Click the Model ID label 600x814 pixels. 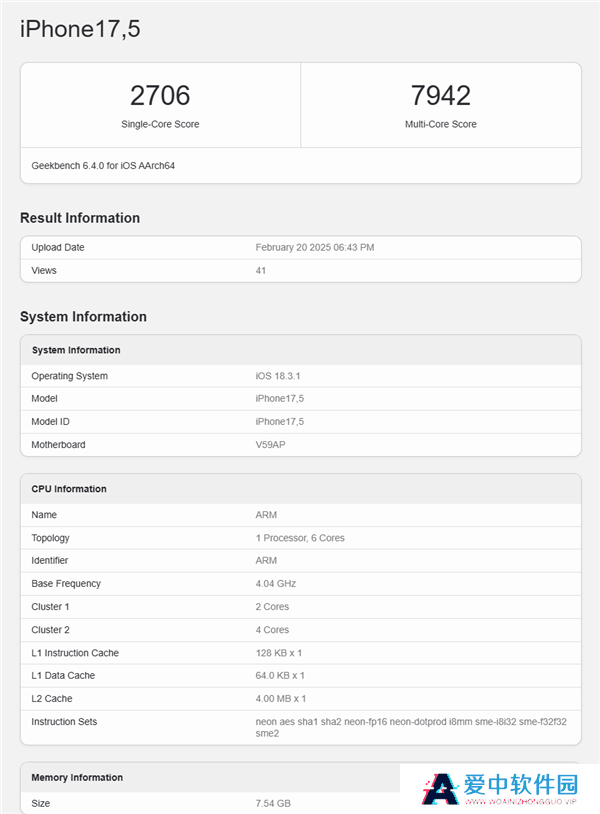tap(50, 422)
